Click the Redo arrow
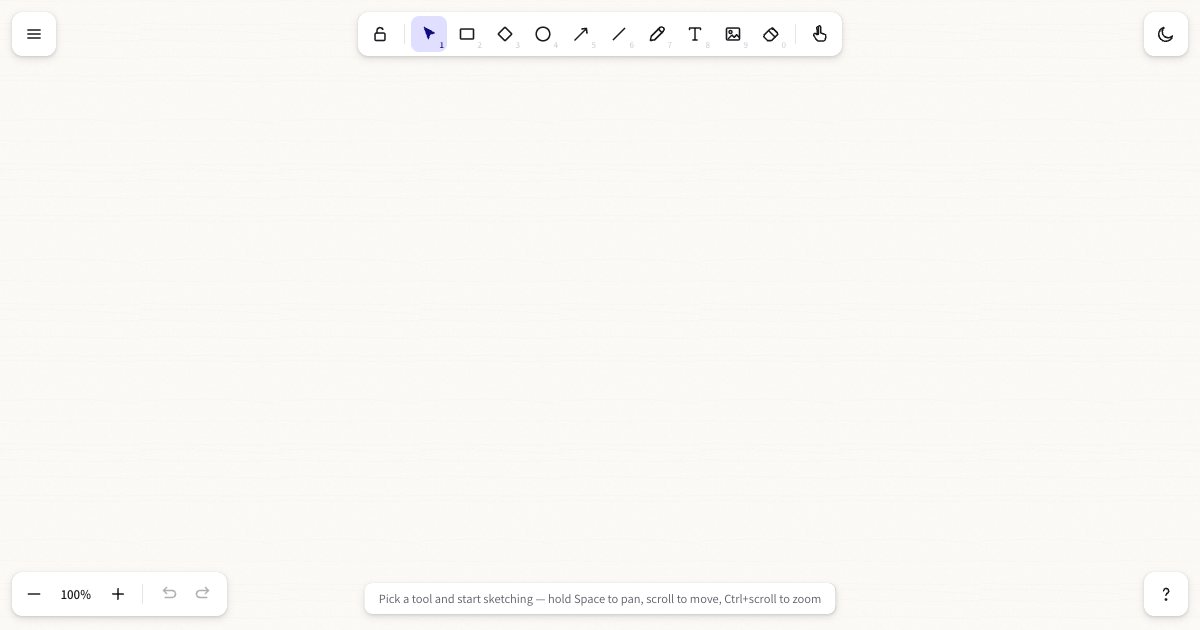This screenshot has height=630, width=1200. [203, 594]
